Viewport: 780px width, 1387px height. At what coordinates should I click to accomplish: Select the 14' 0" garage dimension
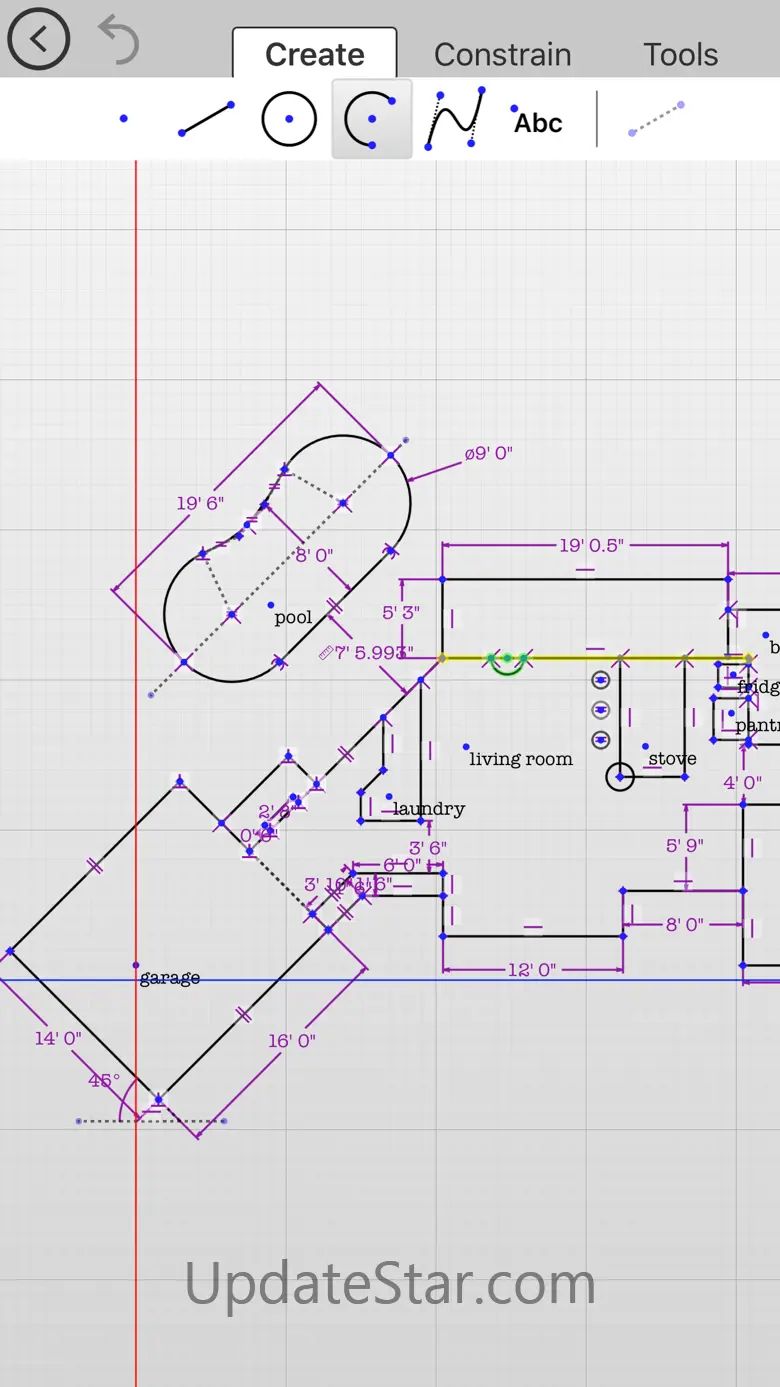[x=58, y=1038]
